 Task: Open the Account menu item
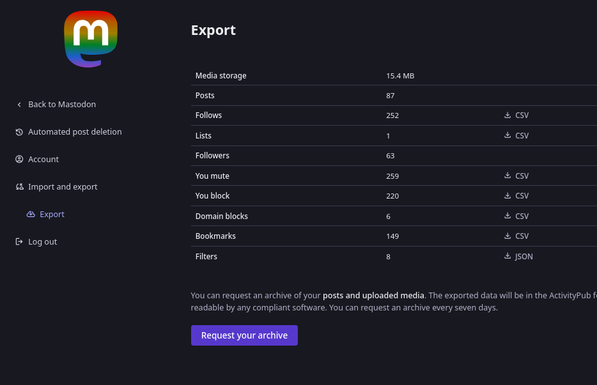pyautogui.click(x=37, y=159)
